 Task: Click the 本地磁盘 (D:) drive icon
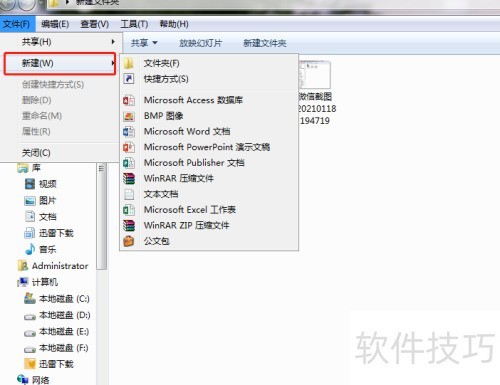coord(30,317)
